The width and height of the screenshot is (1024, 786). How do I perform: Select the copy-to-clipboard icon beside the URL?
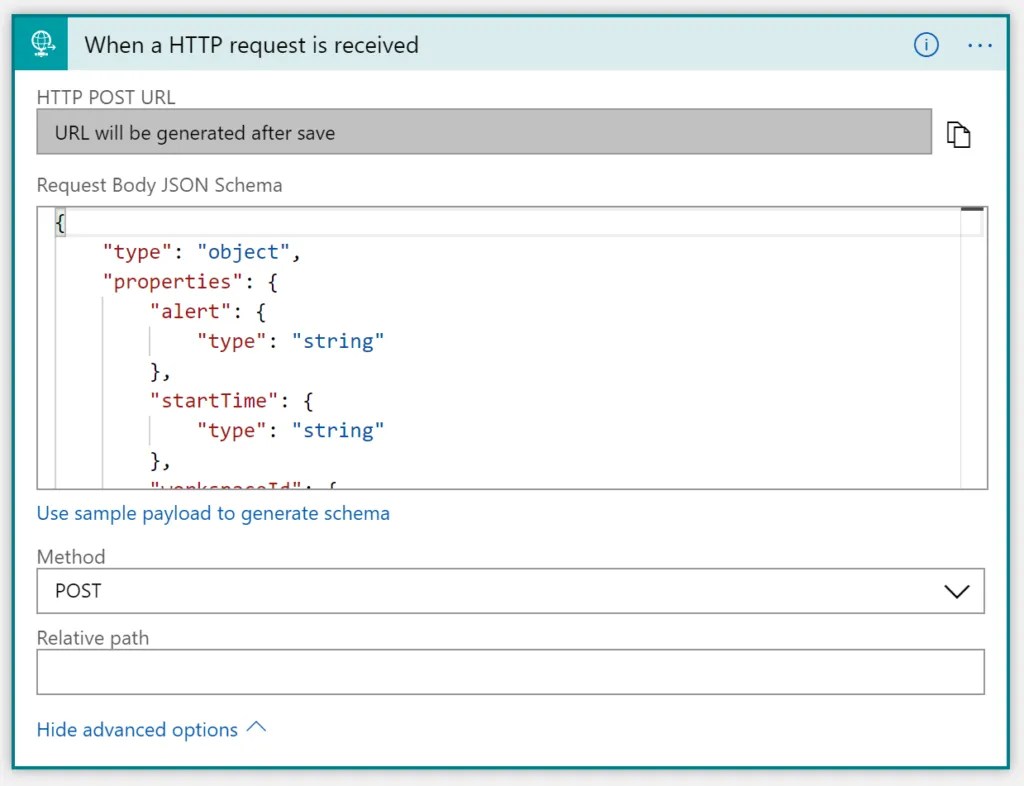[x=958, y=133]
